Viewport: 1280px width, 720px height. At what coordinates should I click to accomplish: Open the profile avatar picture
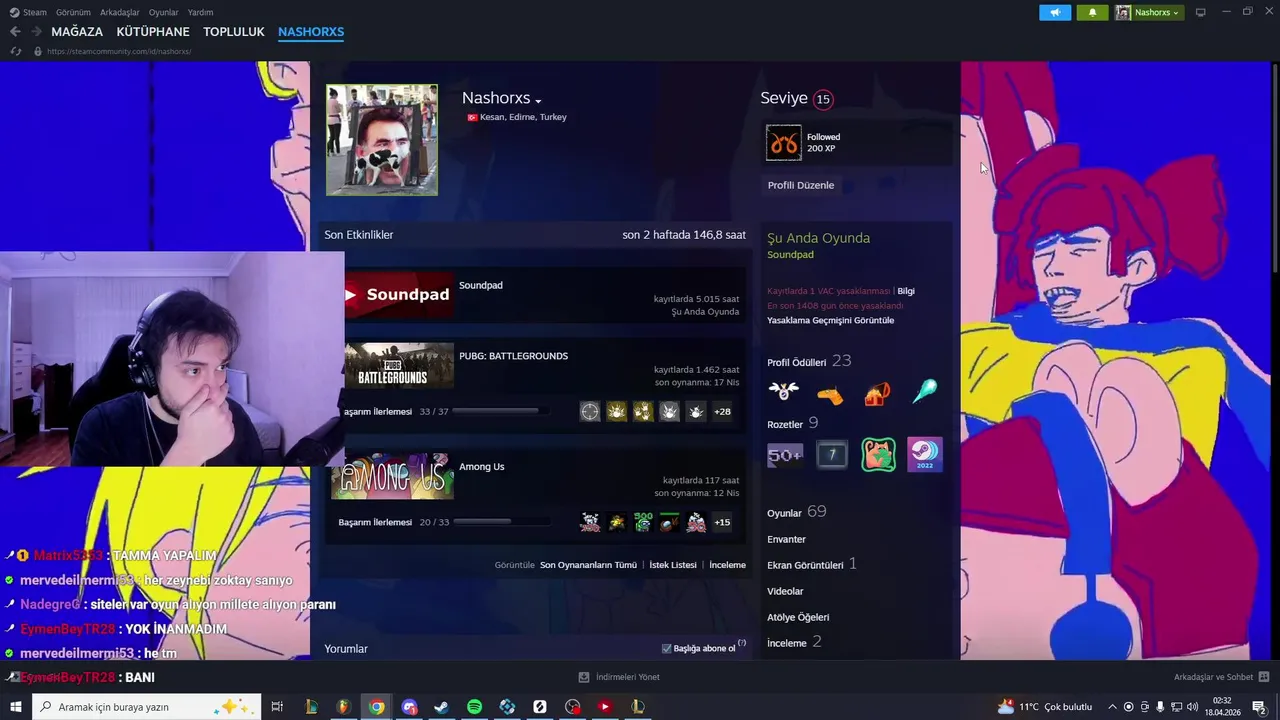click(x=382, y=140)
